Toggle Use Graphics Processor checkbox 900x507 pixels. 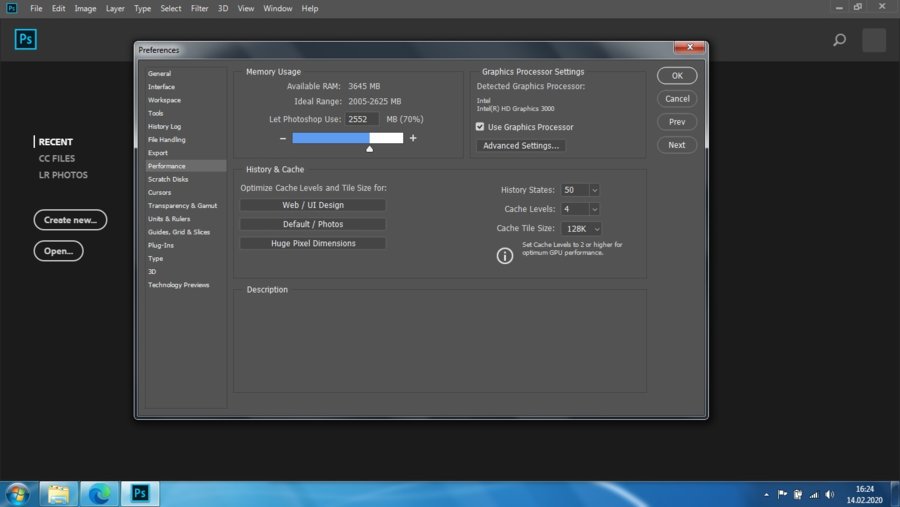point(480,126)
